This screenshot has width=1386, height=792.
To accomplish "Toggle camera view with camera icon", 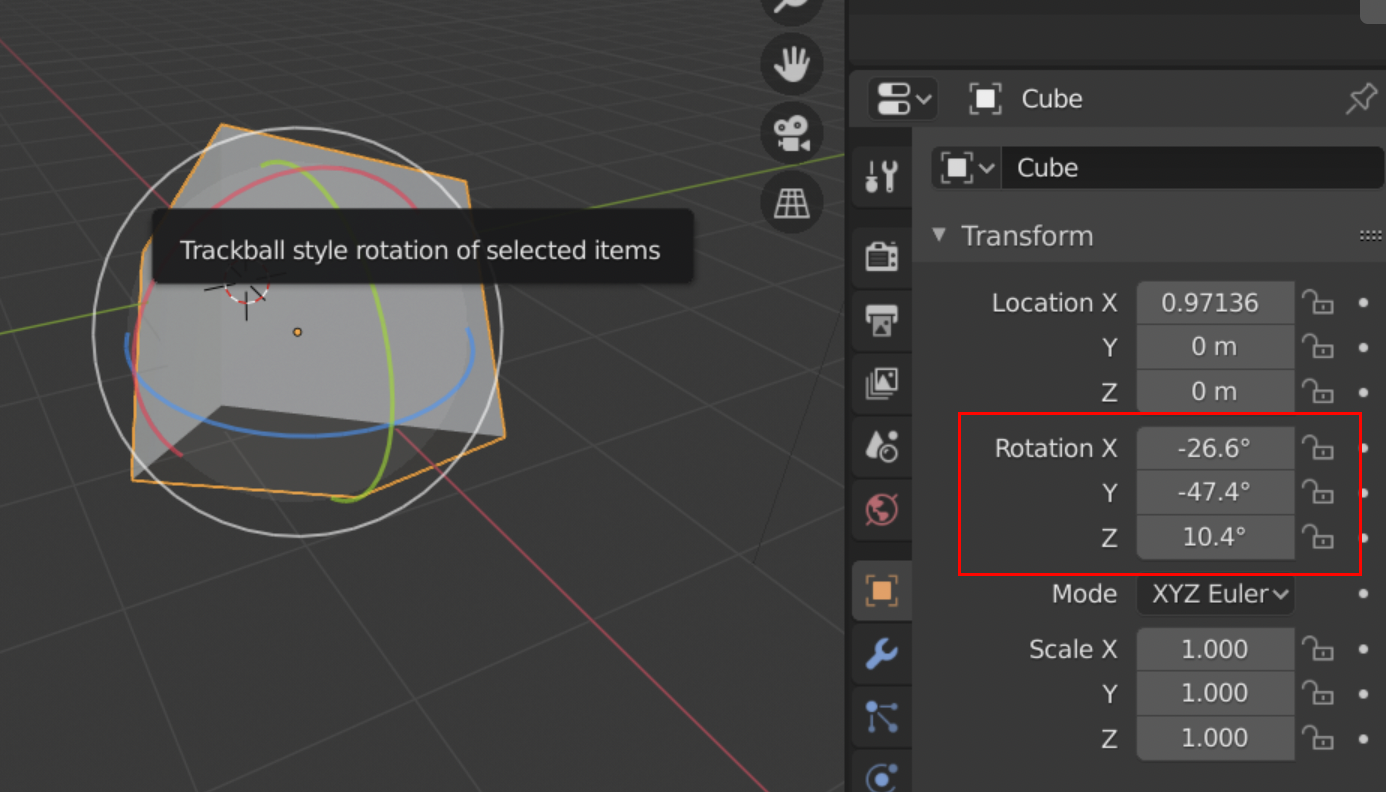I will pyautogui.click(x=792, y=133).
